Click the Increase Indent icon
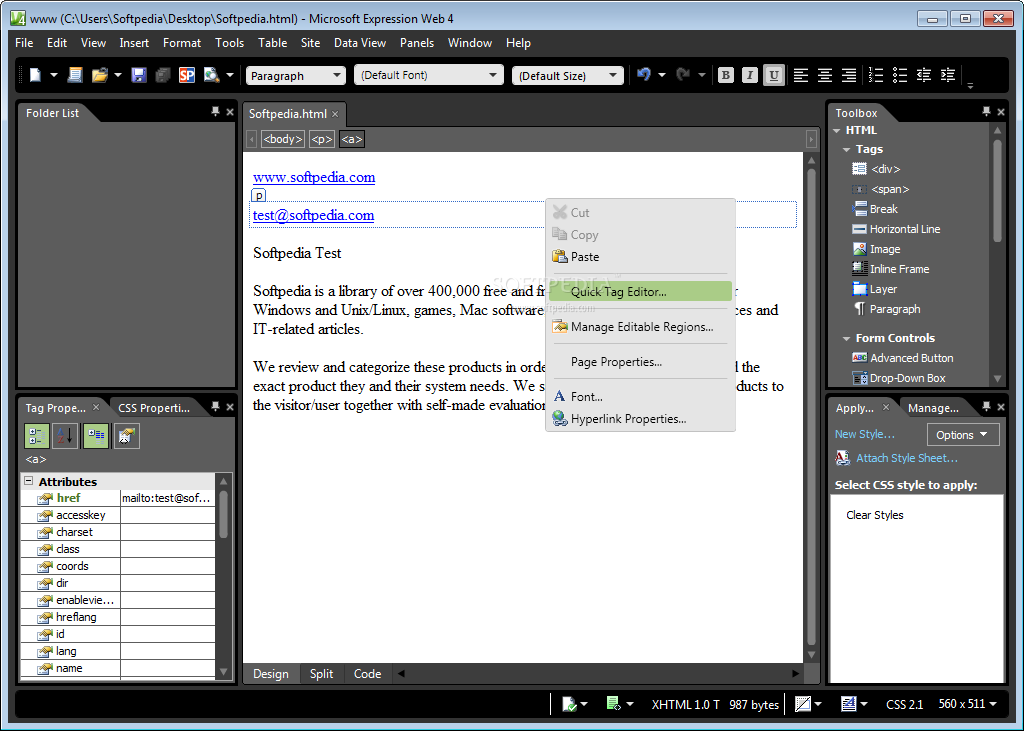This screenshot has width=1024, height=731. click(x=948, y=75)
